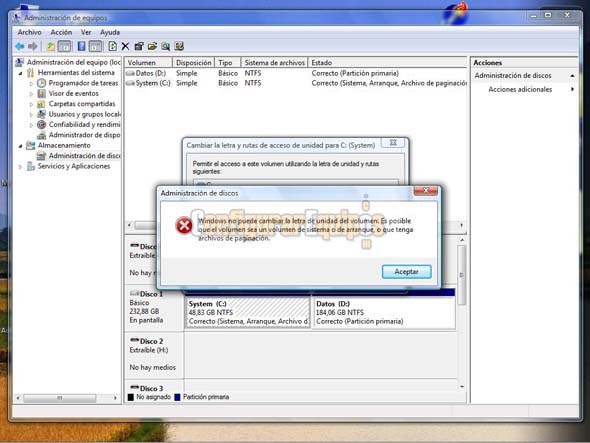The width and height of the screenshot is (590, 443).
Task: Go up one level using folder icon
Action: 50,47
